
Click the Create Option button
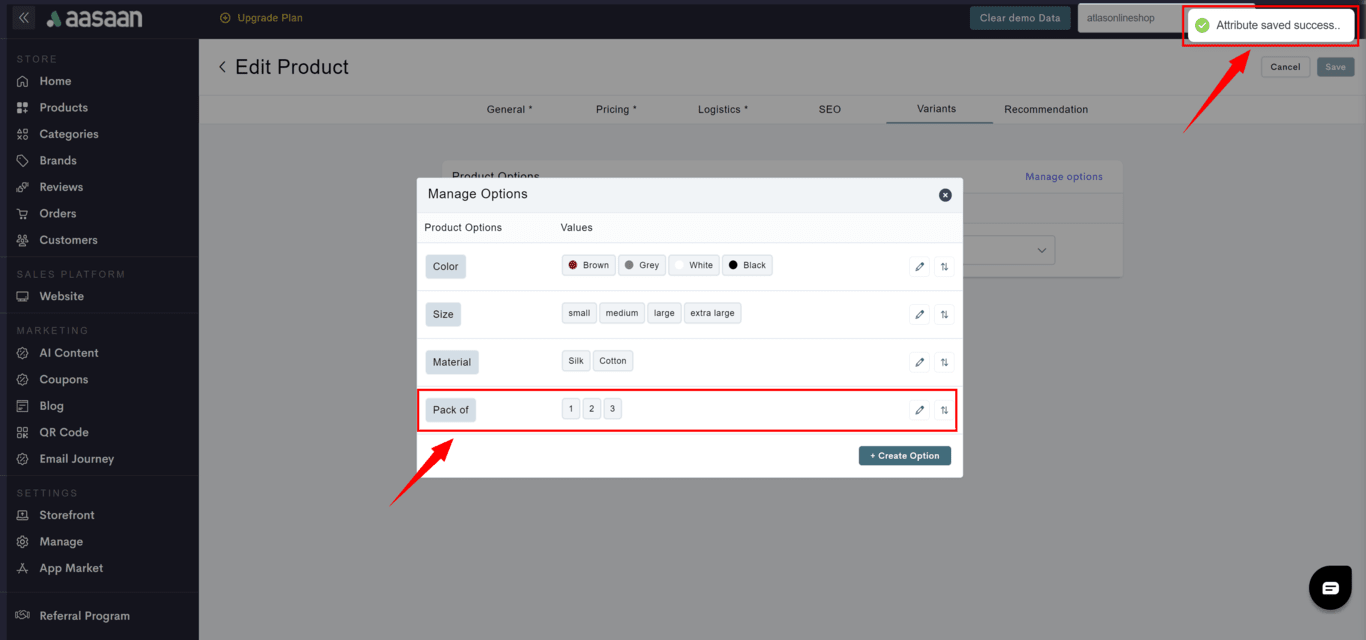(x=904, y=456)
